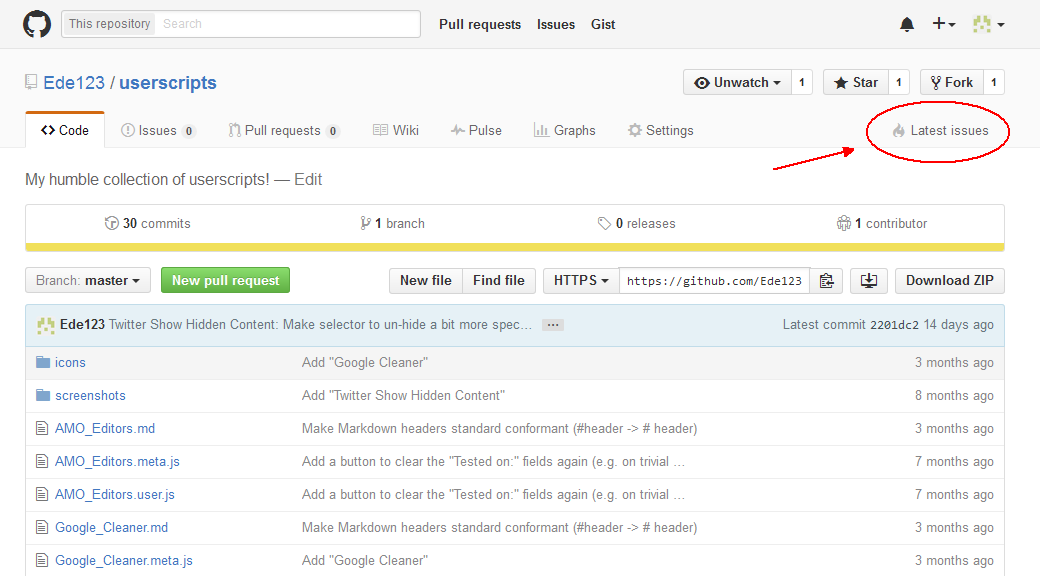Open the AMO_Editors.md file
The width and height of the screenshot is (1040, 576).
pos(105,429)
